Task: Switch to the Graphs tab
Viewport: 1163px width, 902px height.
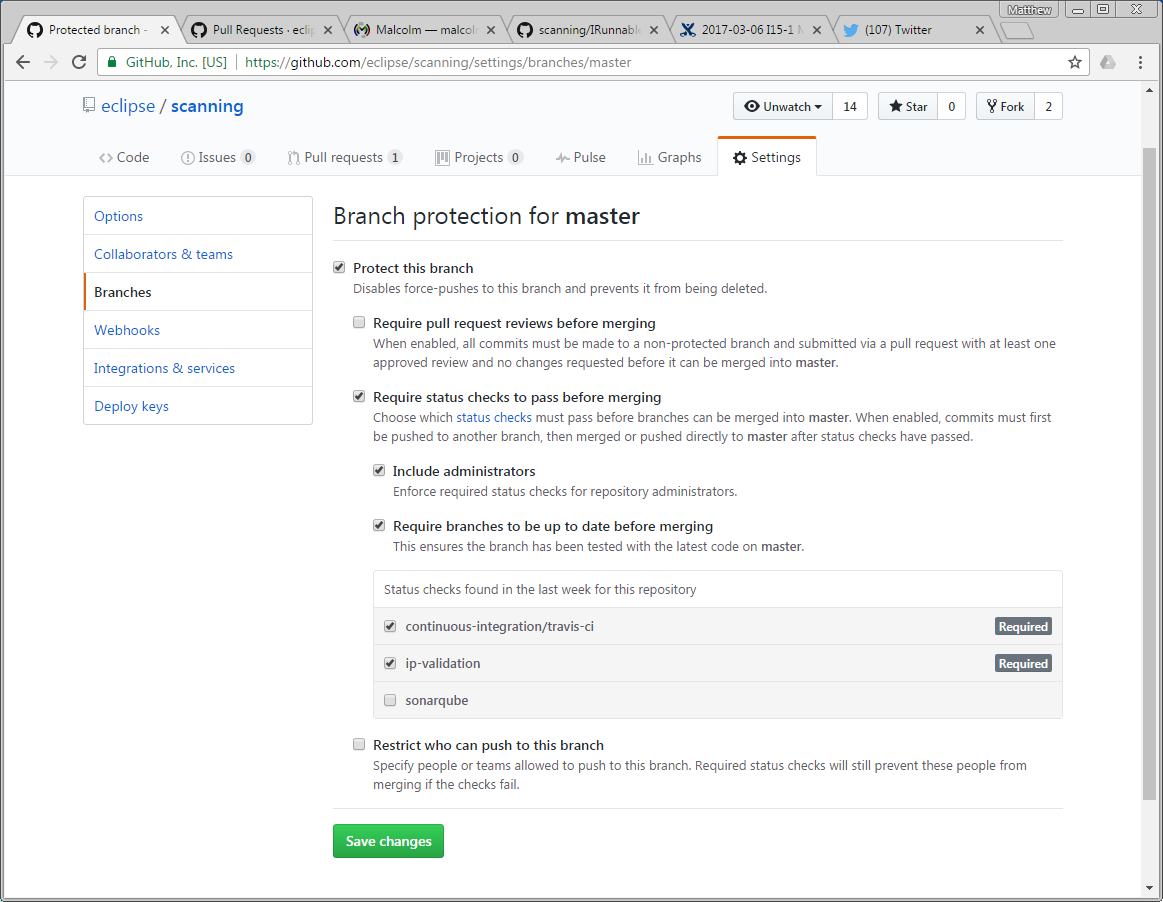Action: click(669, 158)
